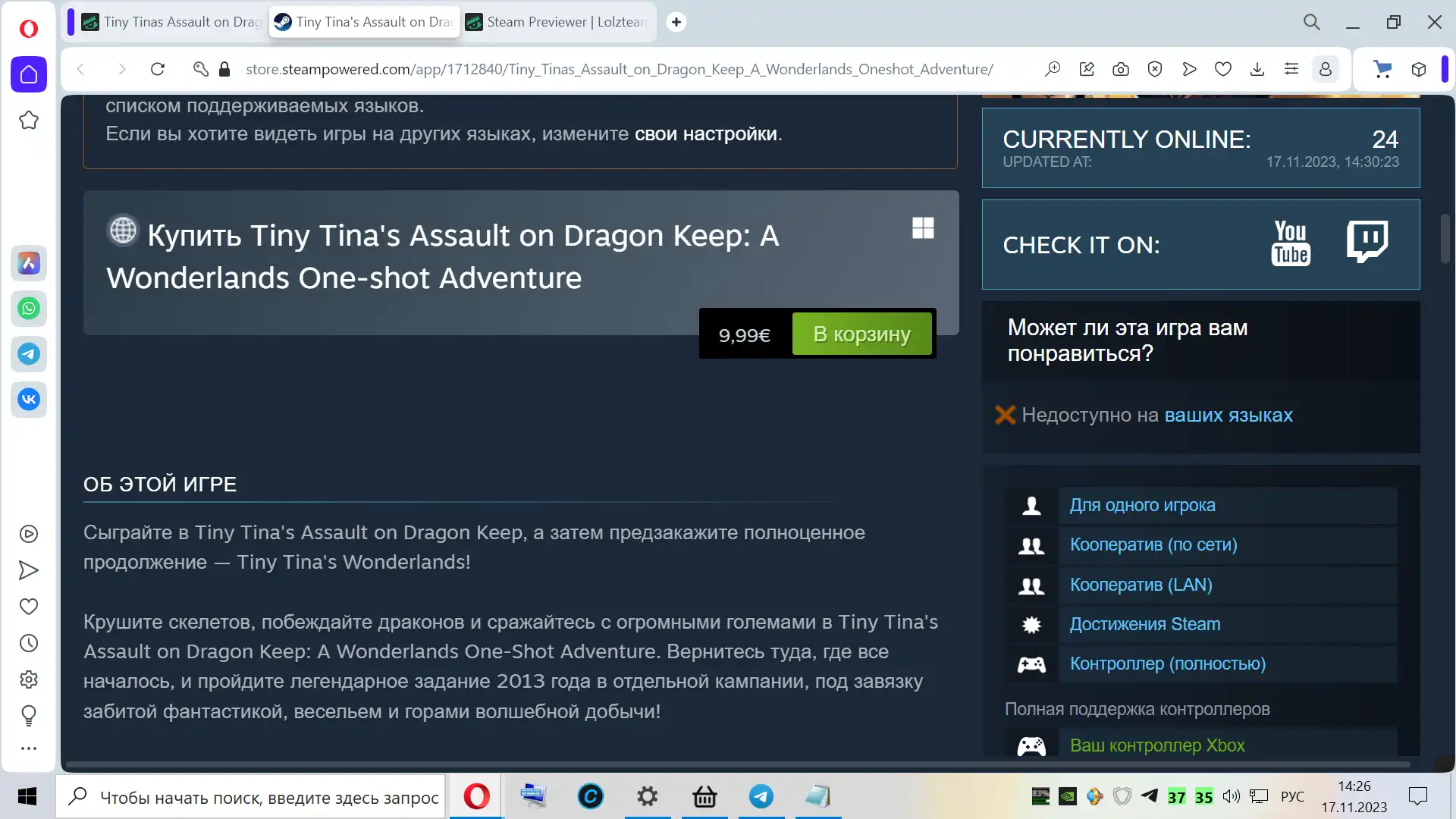
Task: Open the ваших языках link
Action: click(x=1228, y=415)
